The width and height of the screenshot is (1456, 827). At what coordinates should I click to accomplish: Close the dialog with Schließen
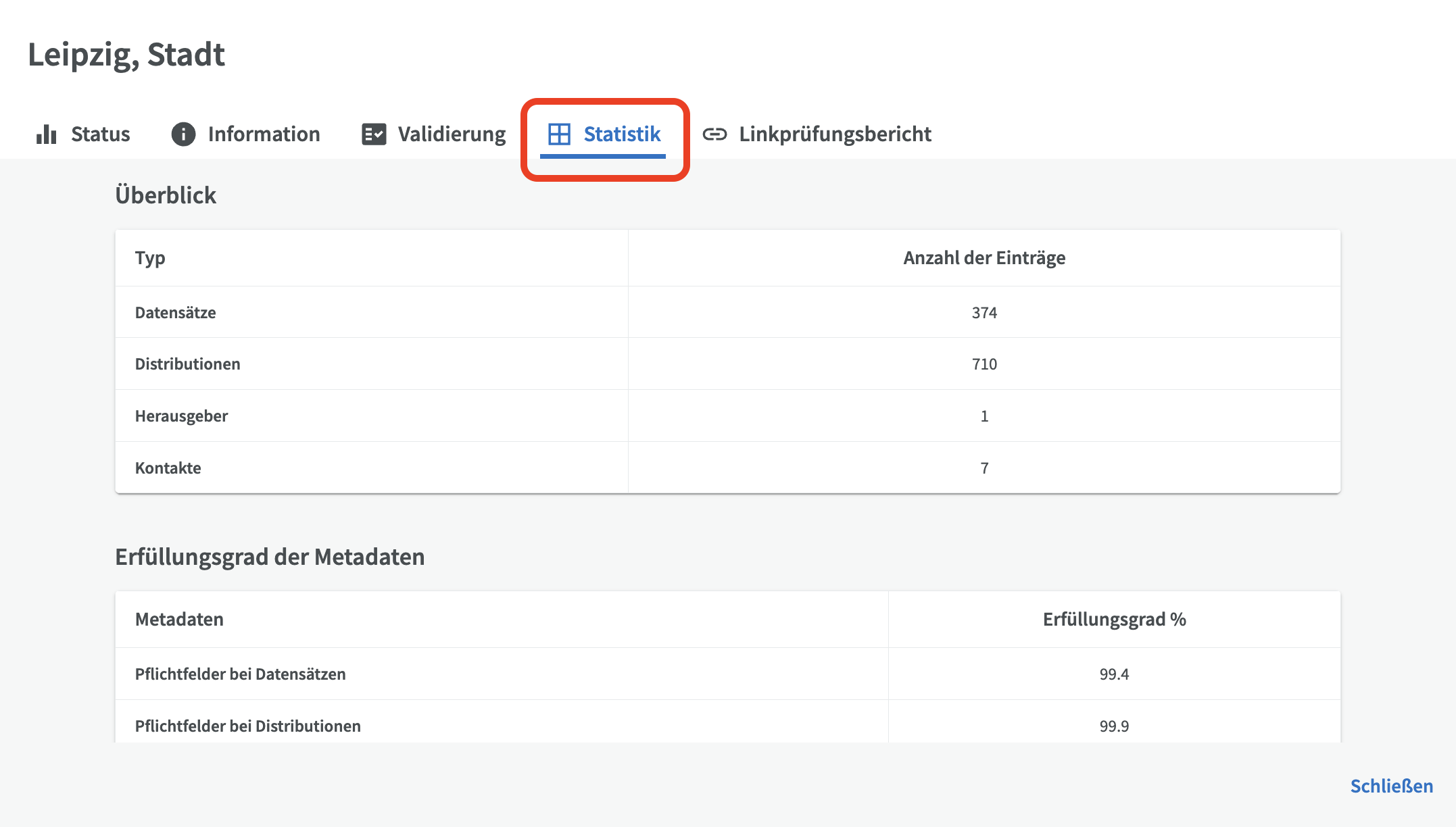point(1391,786)
